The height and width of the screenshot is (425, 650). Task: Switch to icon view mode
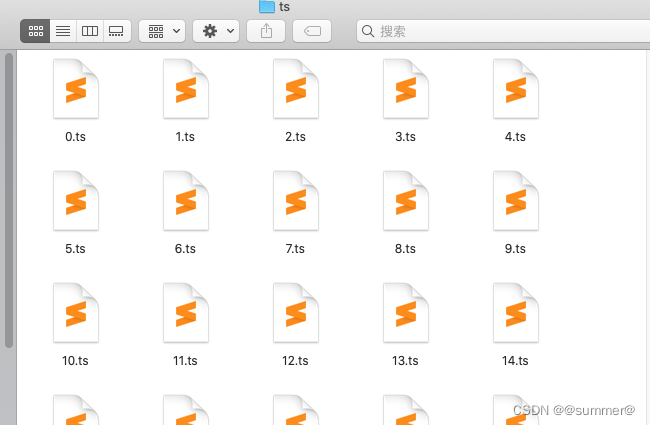click(35, 31)
